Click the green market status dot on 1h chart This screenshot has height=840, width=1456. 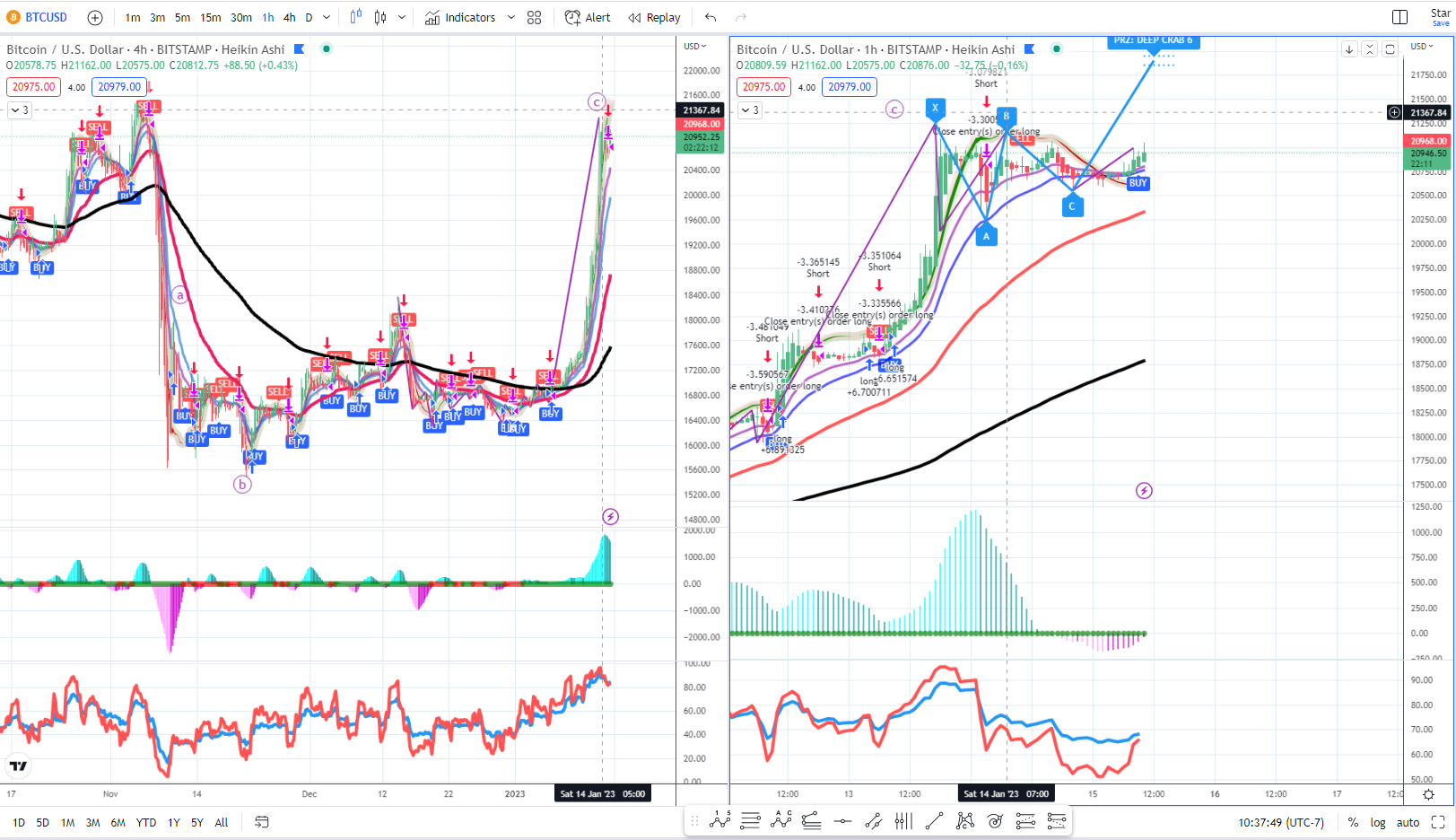(x=1057, y=48)
